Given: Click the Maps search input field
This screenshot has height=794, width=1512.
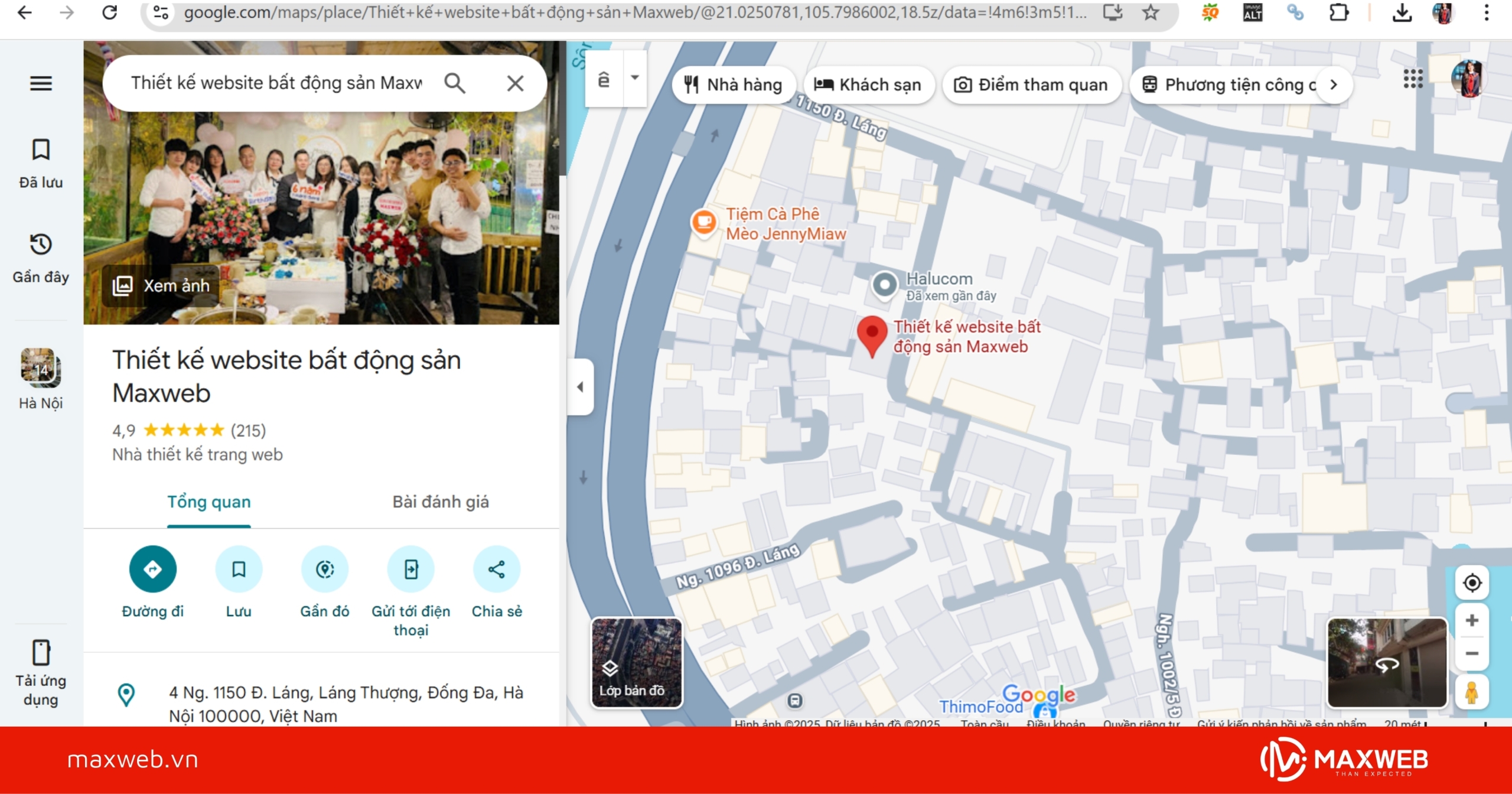Looking at the screenshot, I should click(x=276, y=83).
